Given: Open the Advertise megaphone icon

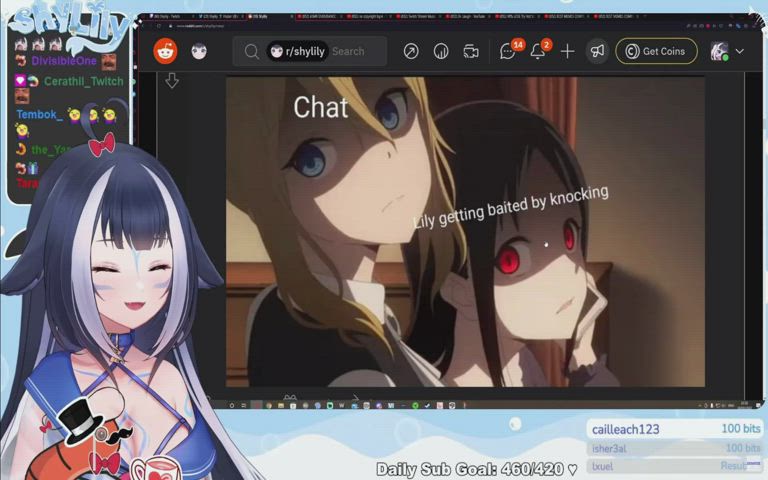Looking at the screenshot, I should coord(597,52).
